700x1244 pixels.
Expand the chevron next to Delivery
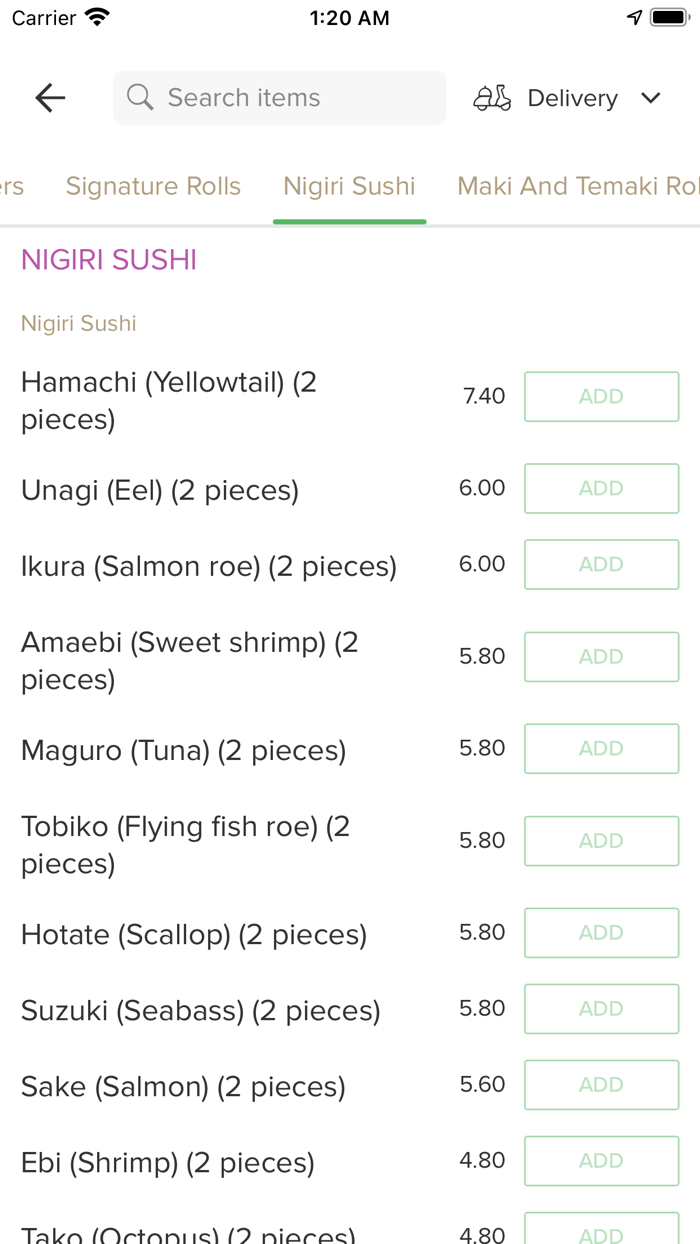tap(650, 97)
